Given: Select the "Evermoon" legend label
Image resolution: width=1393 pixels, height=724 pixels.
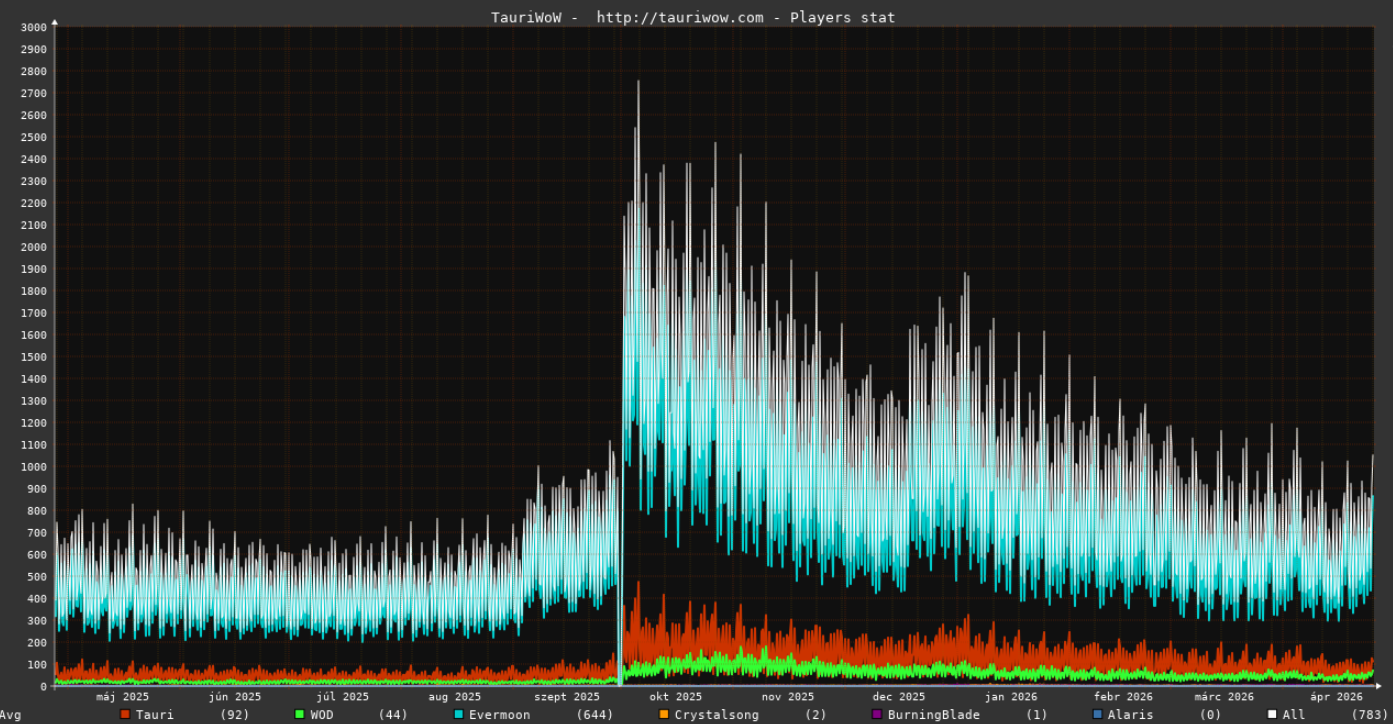Looking at the screenshot, I should coord(500,715).
